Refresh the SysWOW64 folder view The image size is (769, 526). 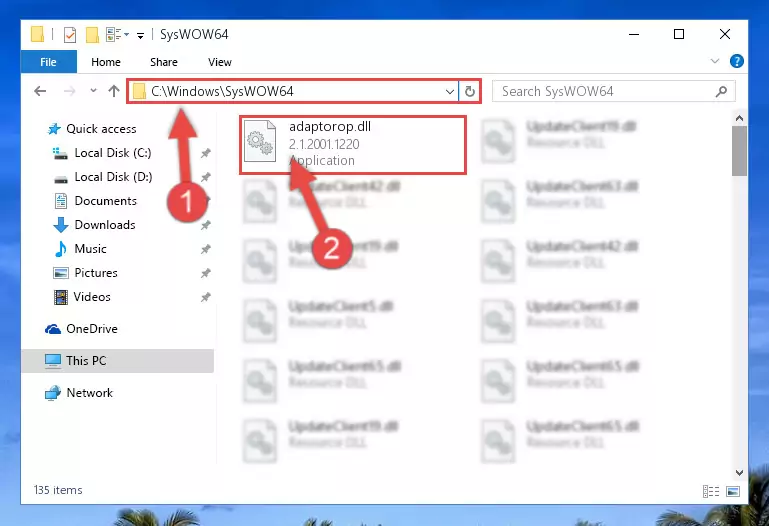click(469, 91)
